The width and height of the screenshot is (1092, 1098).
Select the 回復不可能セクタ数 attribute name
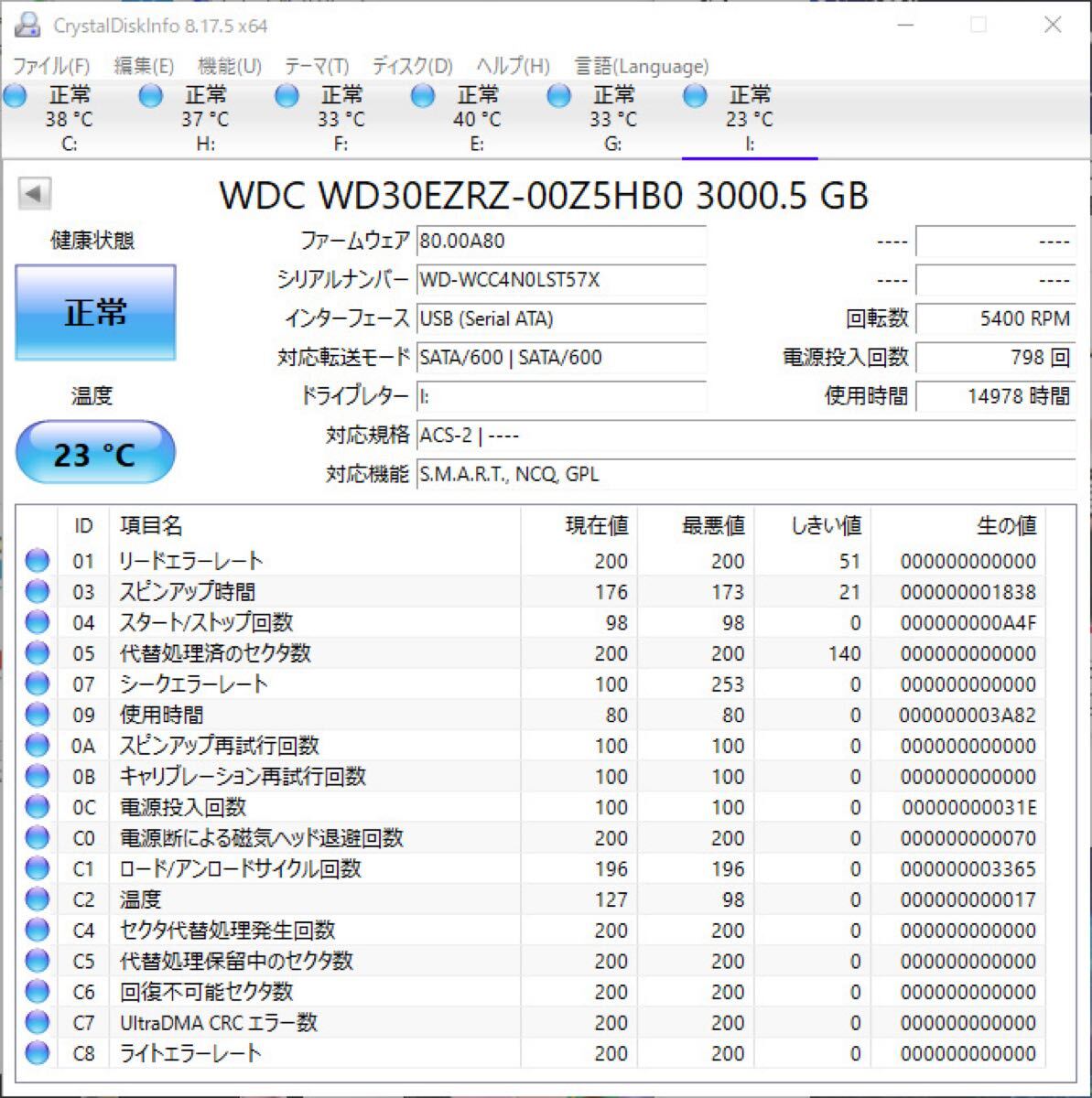(x=207, y=992)
